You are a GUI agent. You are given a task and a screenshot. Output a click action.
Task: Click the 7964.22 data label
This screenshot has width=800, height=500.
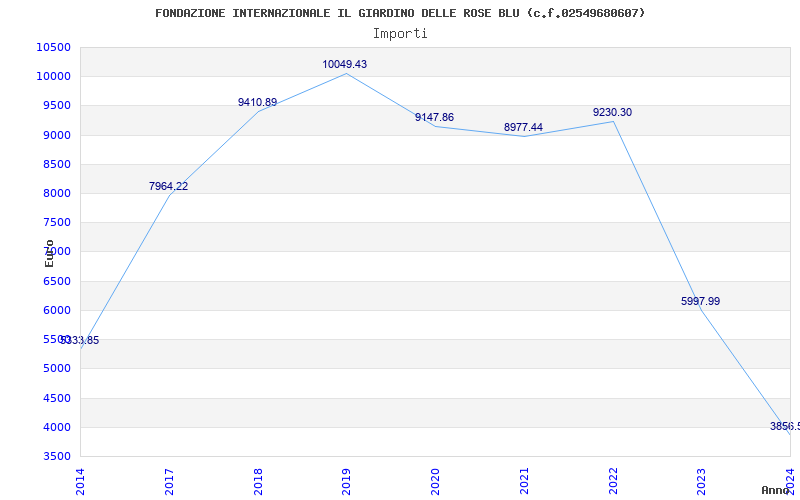168,186
